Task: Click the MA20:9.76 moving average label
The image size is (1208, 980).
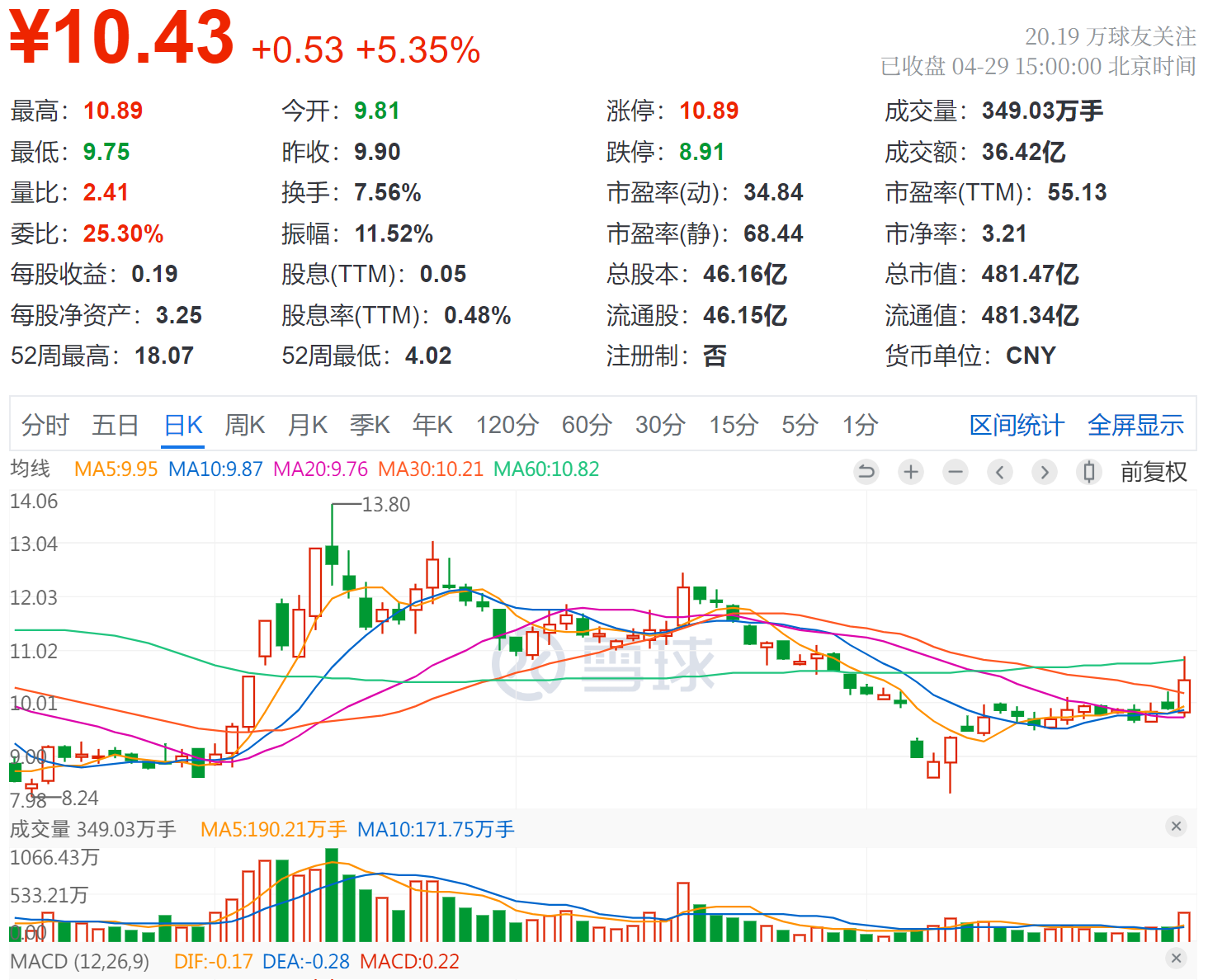Action: click(320, 469)
